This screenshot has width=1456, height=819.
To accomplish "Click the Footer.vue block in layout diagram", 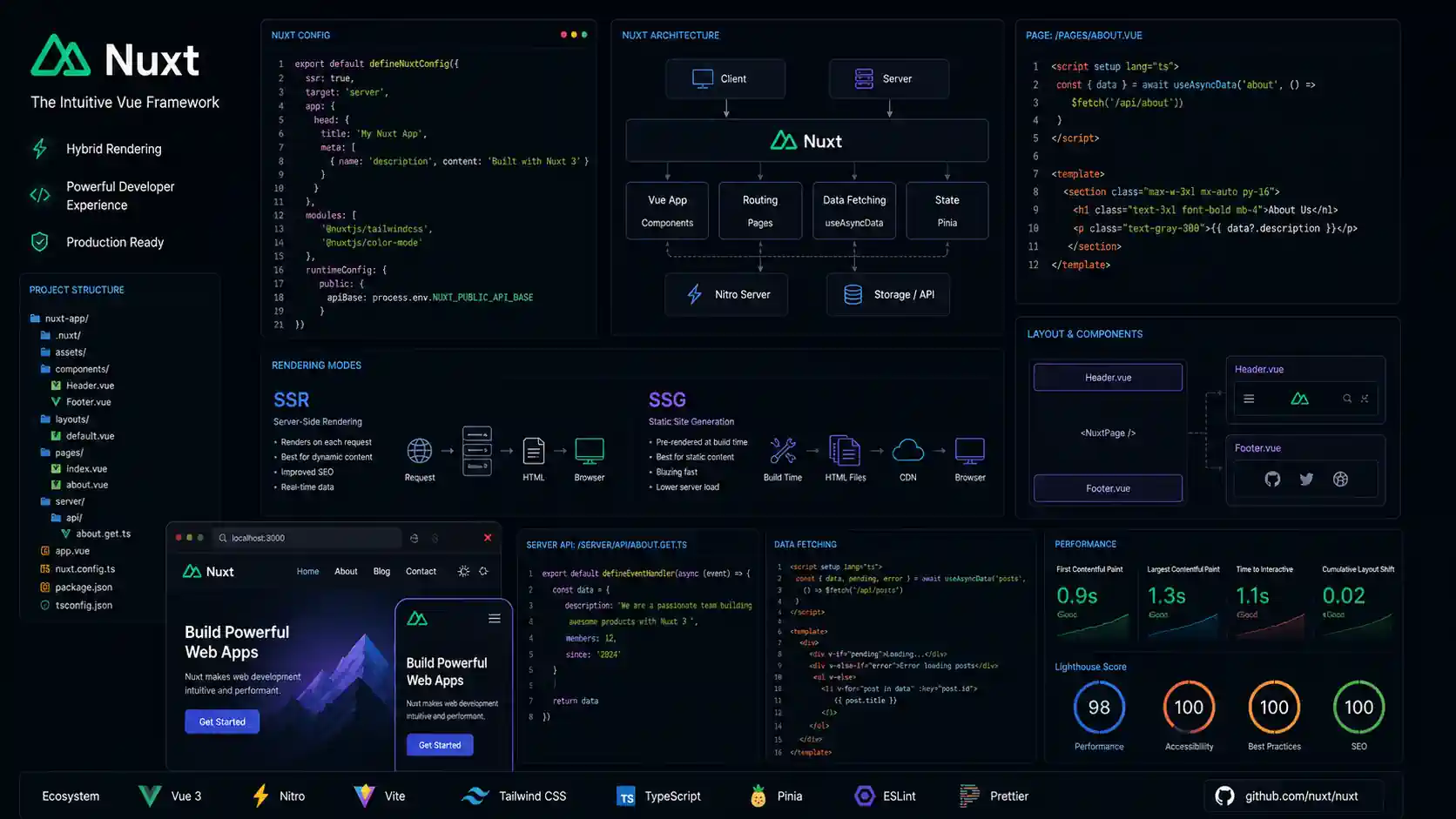I will 1108,488.
